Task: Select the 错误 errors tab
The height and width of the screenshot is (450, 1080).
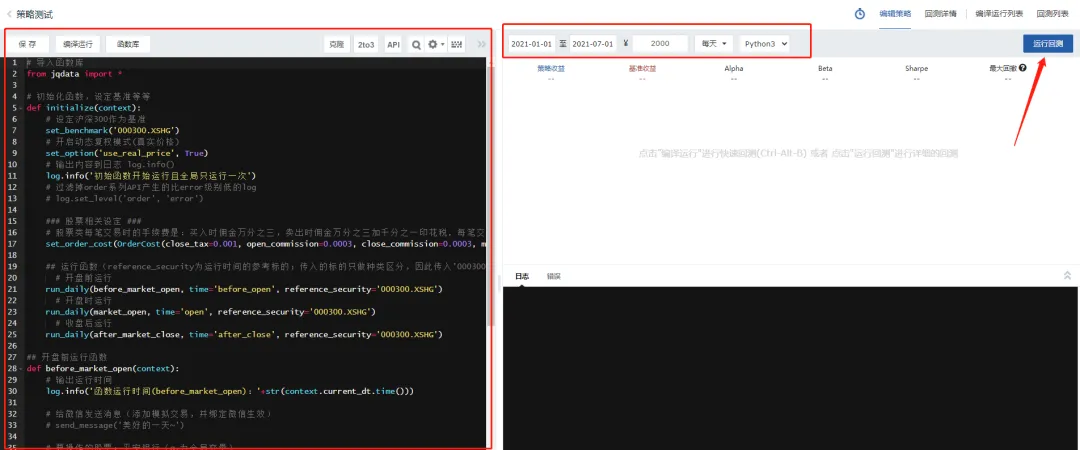Action: pyautogui.click(x=554, y=276)
